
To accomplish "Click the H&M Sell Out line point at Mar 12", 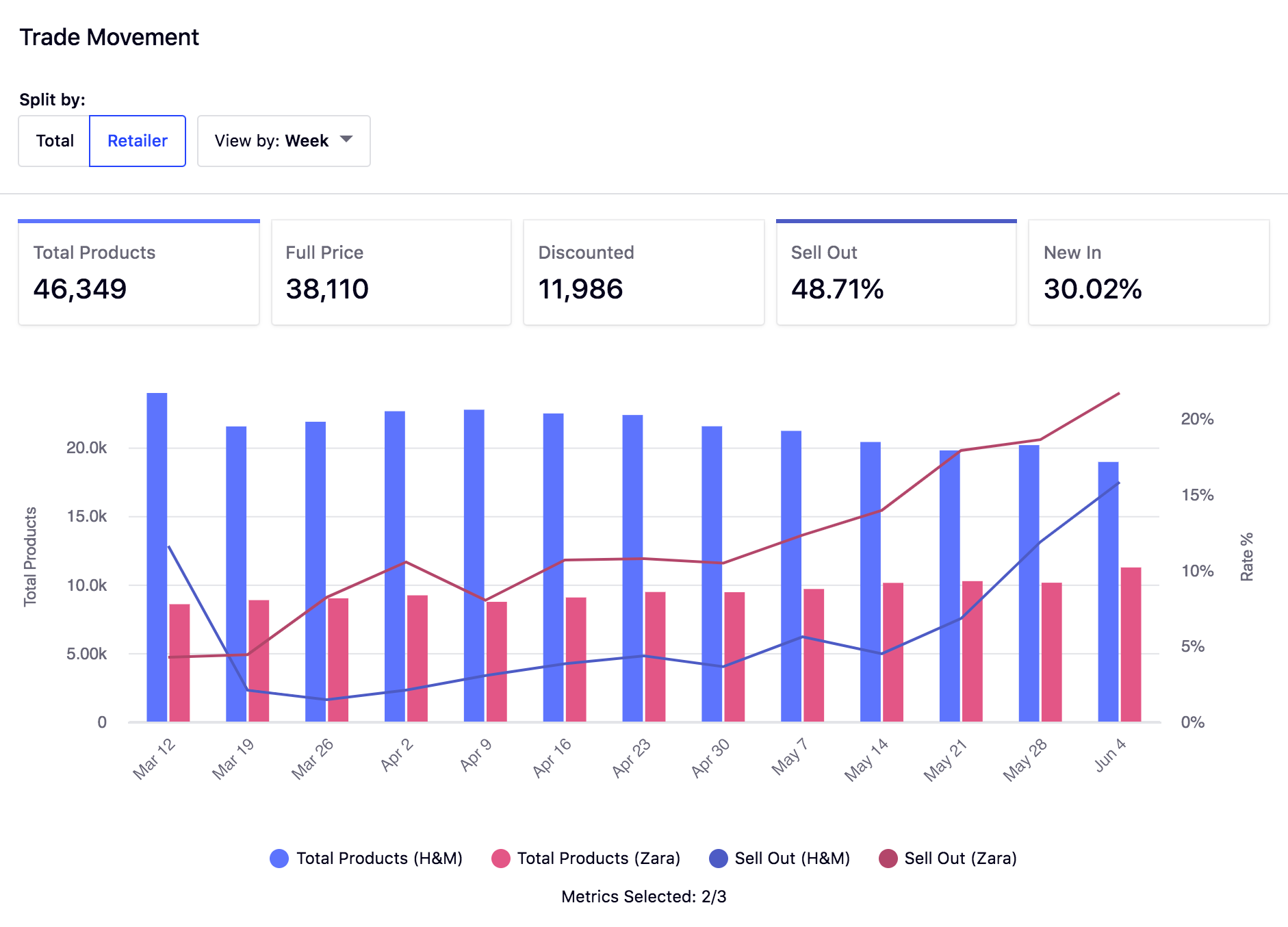I will 168,546.
